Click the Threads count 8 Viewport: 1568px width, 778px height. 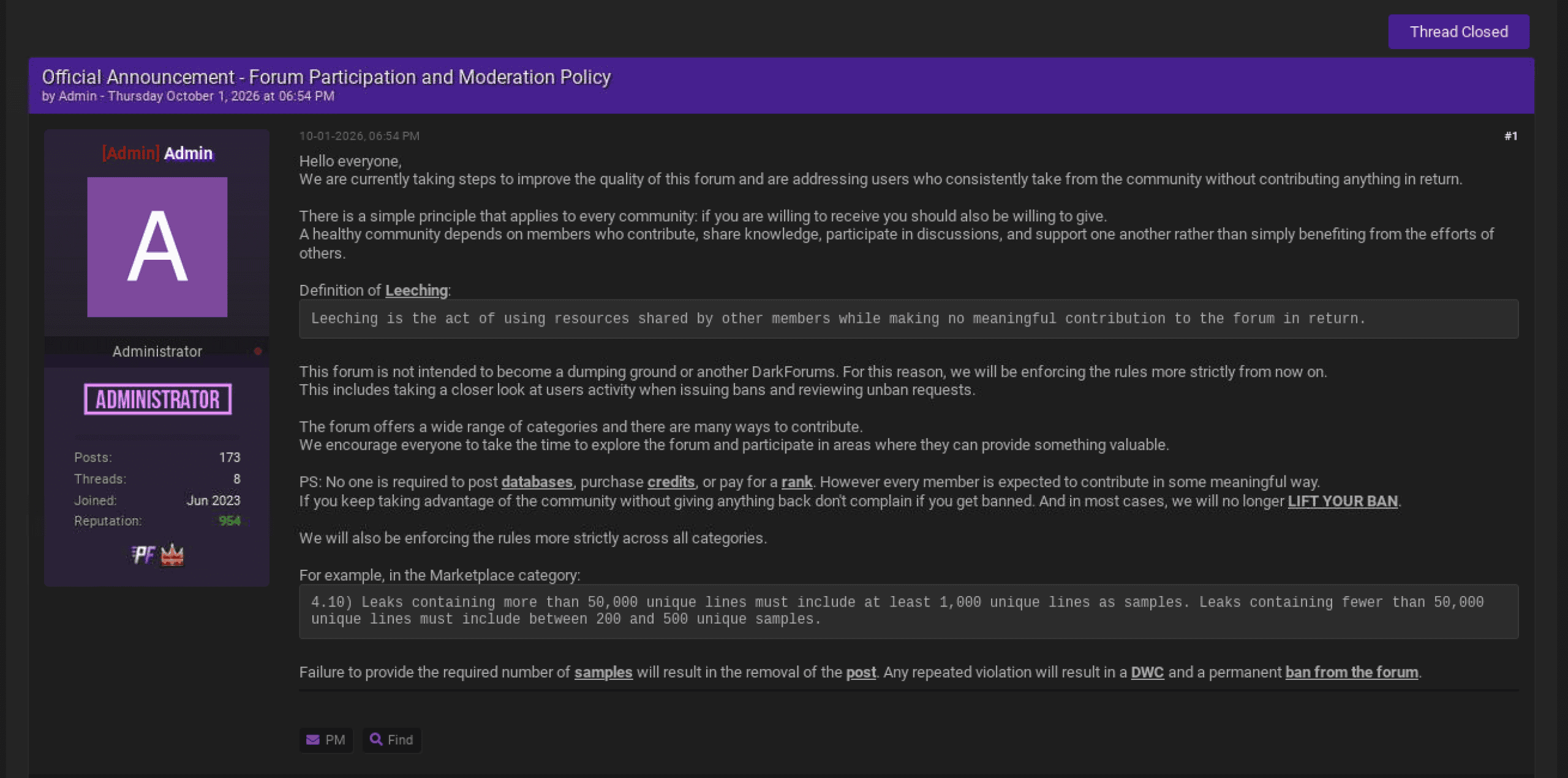237,478
